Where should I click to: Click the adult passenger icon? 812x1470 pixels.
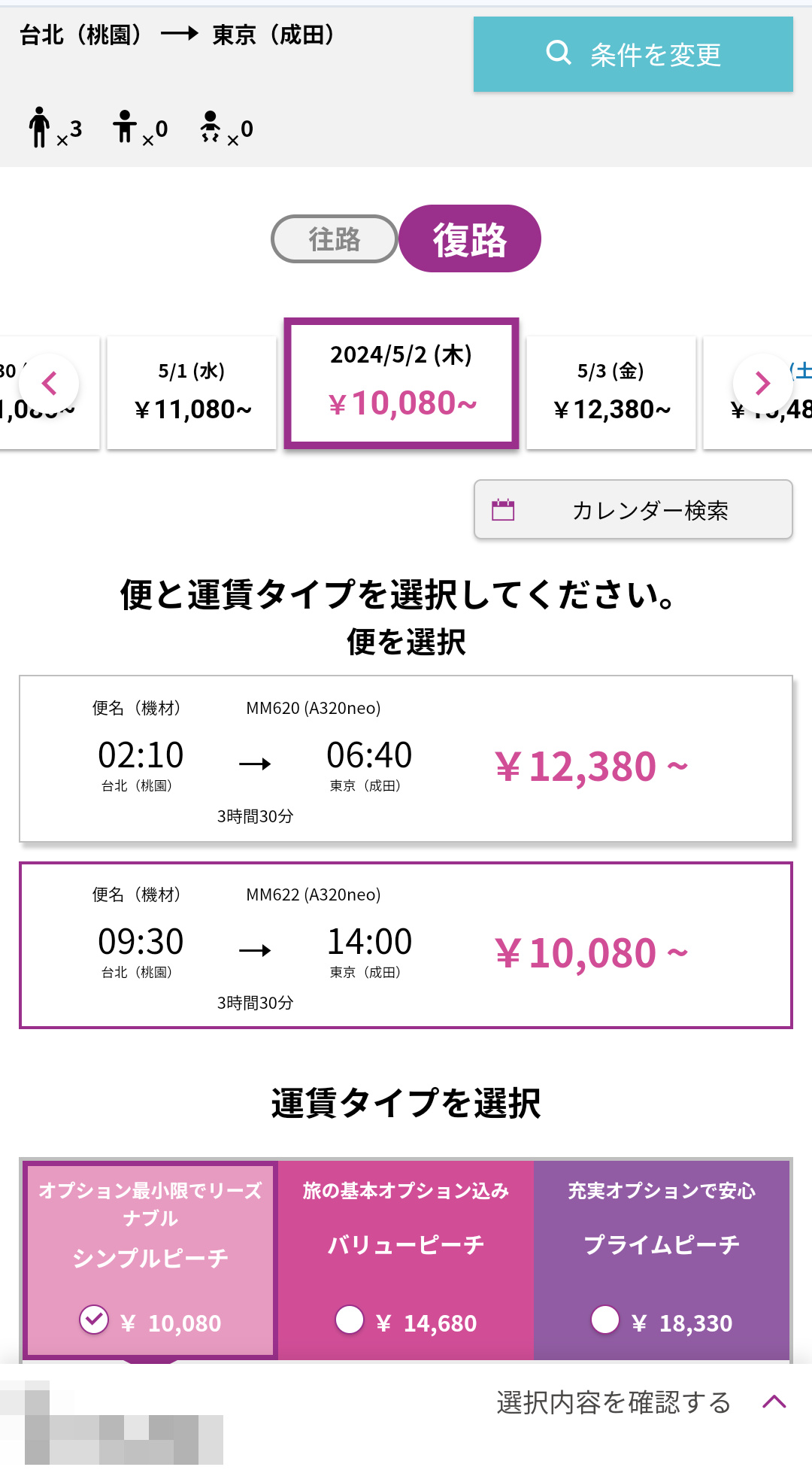39,126
